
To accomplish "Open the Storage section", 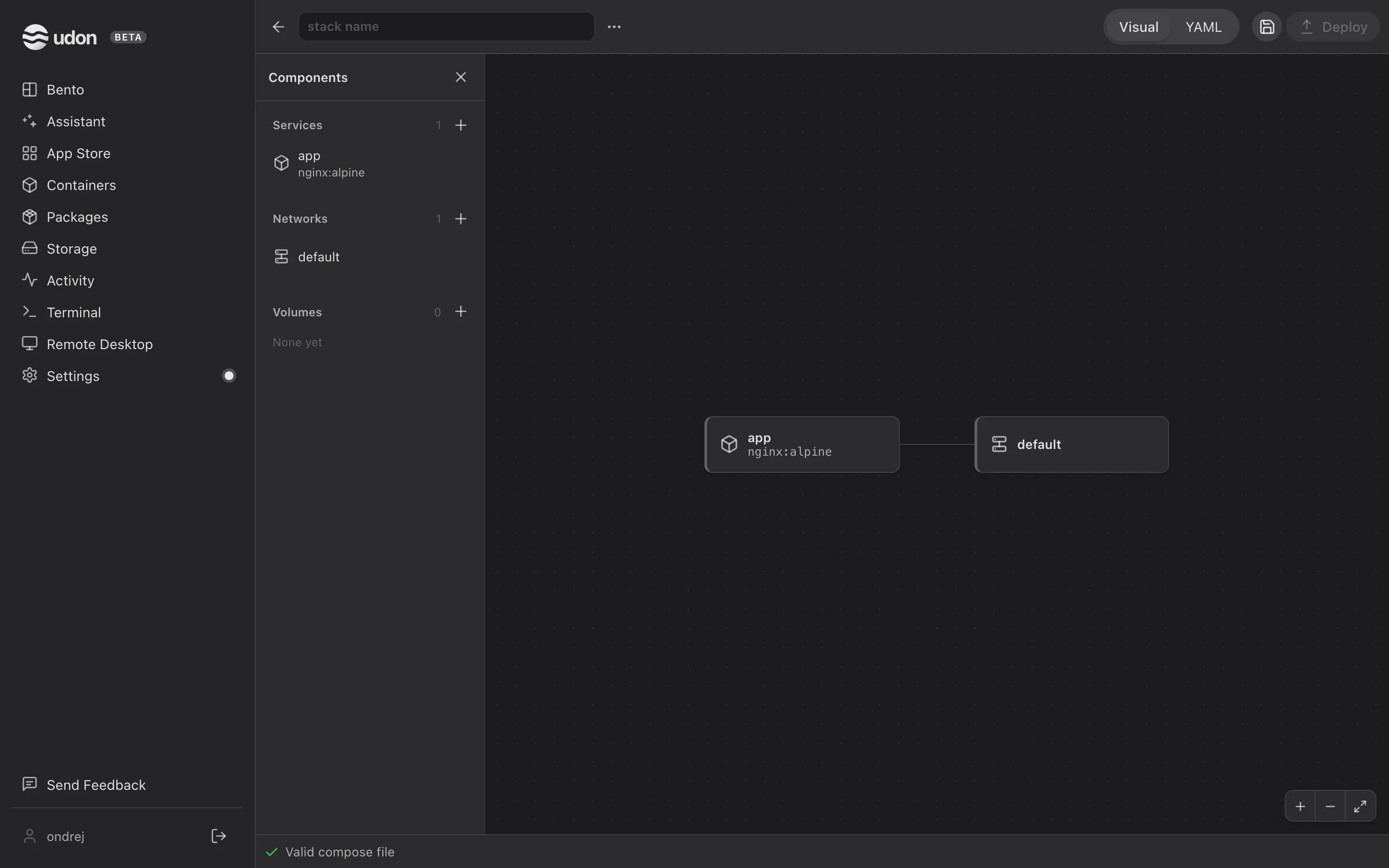I will click(x=127, y=248).
